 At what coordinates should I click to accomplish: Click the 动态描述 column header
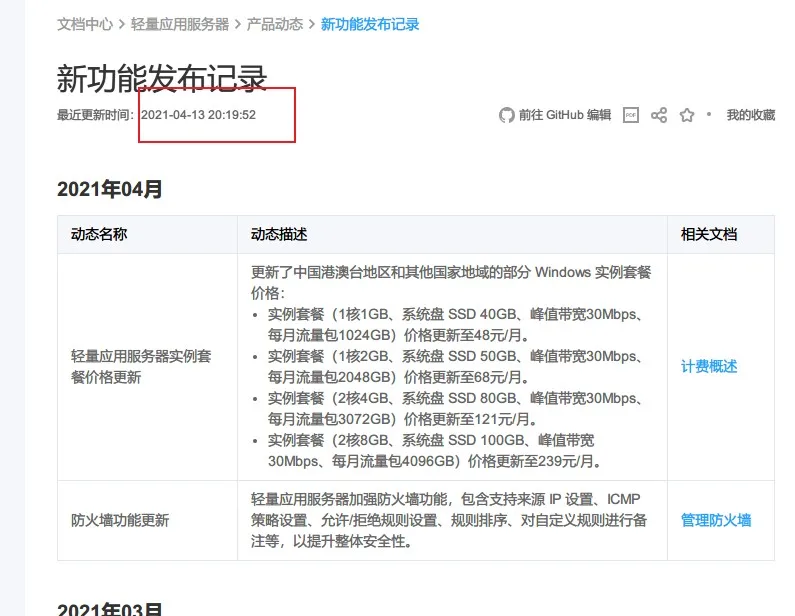pyautogui.click(x=279, y=234)
